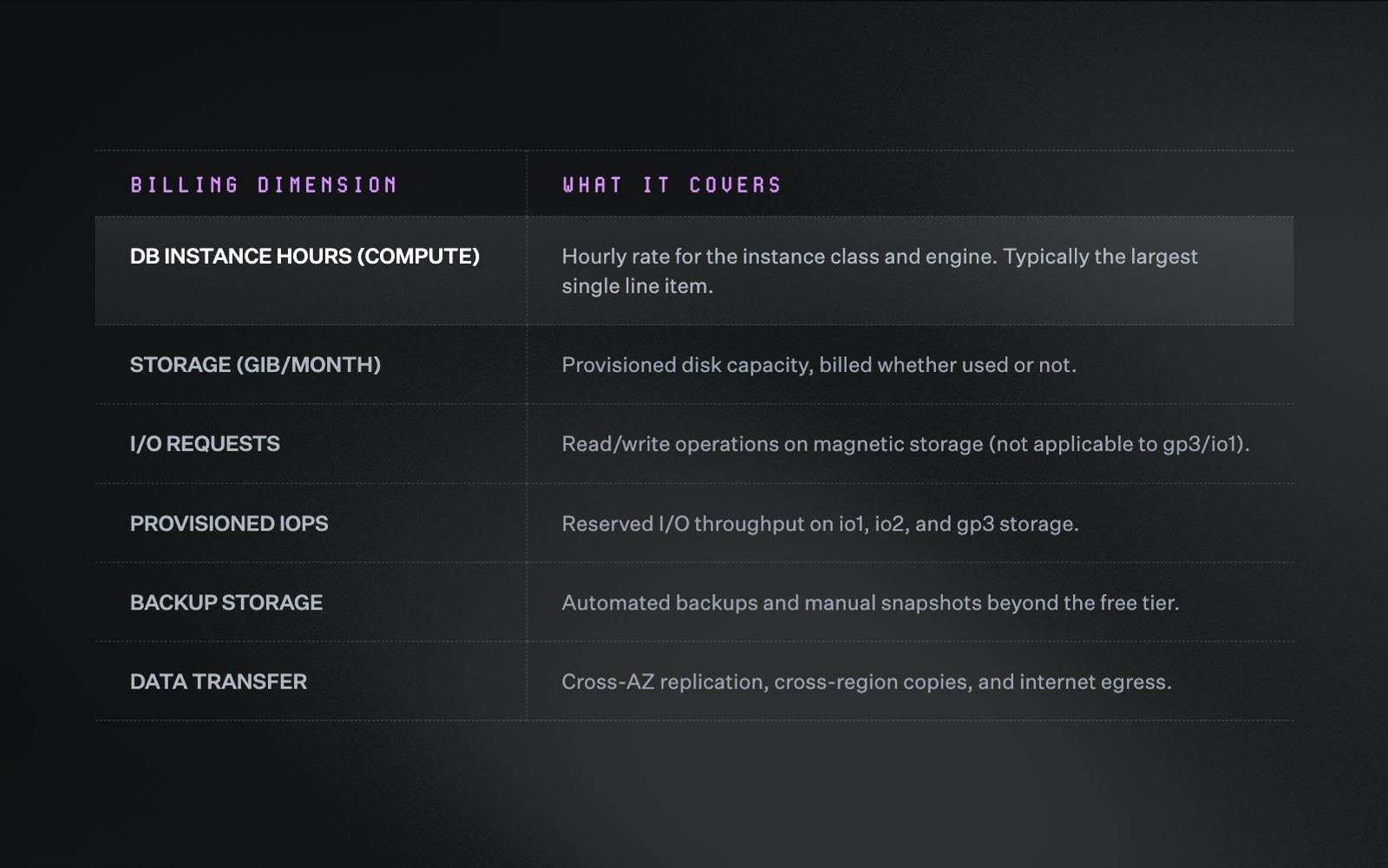Click the Billing Dimension column header
The image size is (1388, 868).
point(264,185)
